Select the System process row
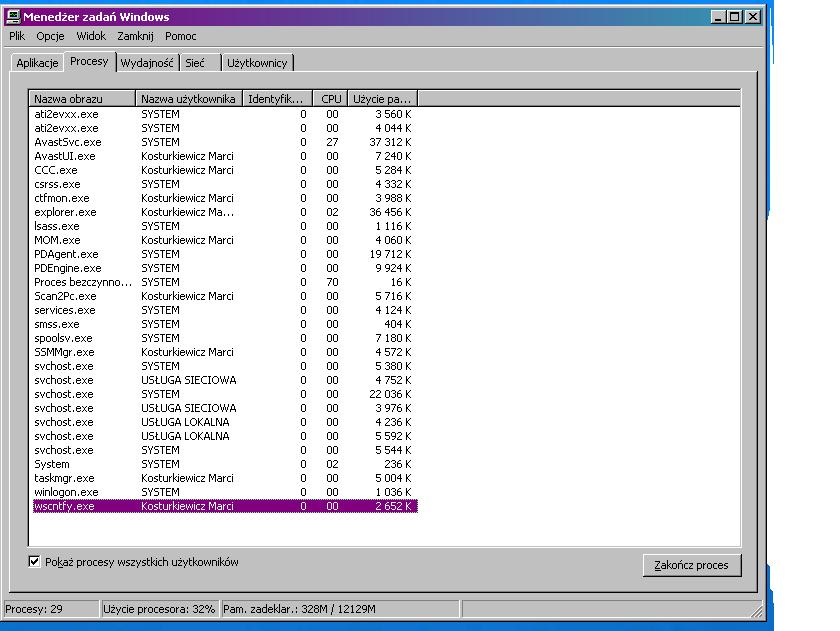The width and height of the screenshot is (840, 631). (225, 464)
